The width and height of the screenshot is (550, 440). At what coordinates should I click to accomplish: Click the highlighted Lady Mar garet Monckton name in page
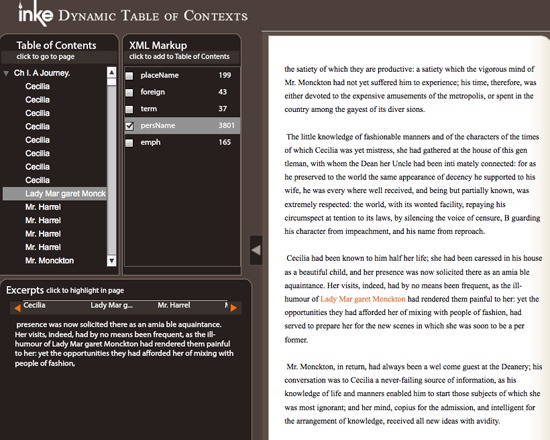click(363, 299)
